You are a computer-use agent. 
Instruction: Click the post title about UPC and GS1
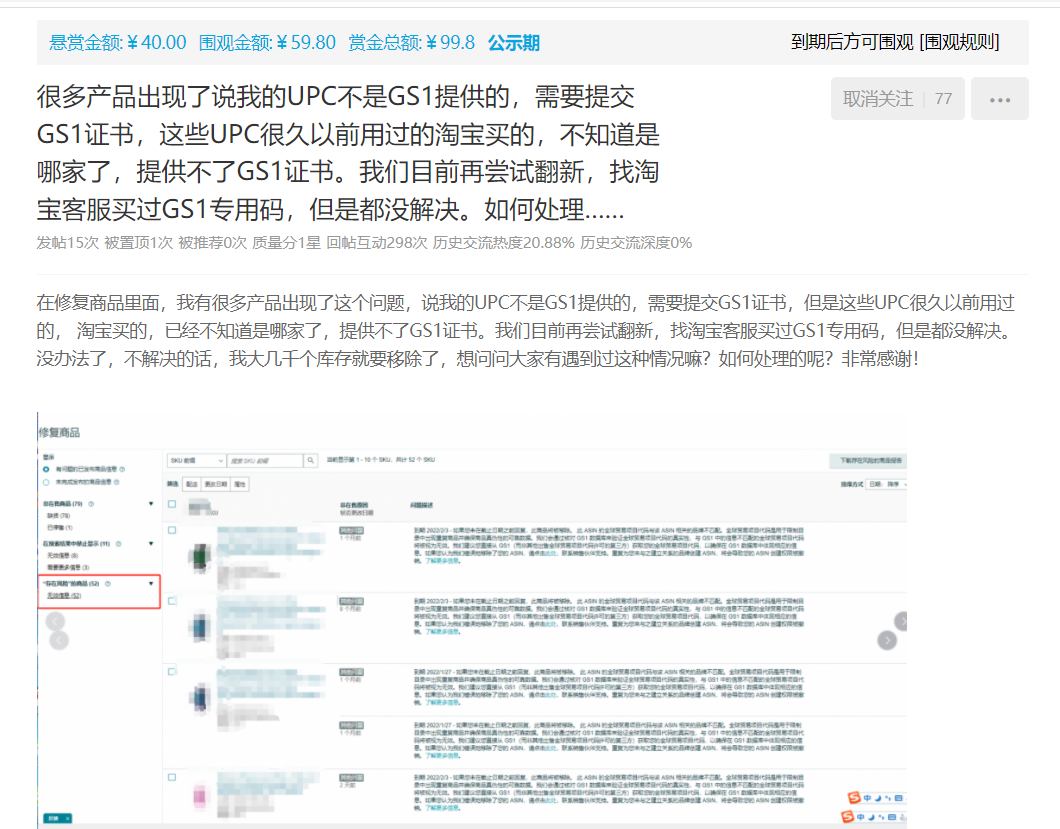(x=348, y=153)
